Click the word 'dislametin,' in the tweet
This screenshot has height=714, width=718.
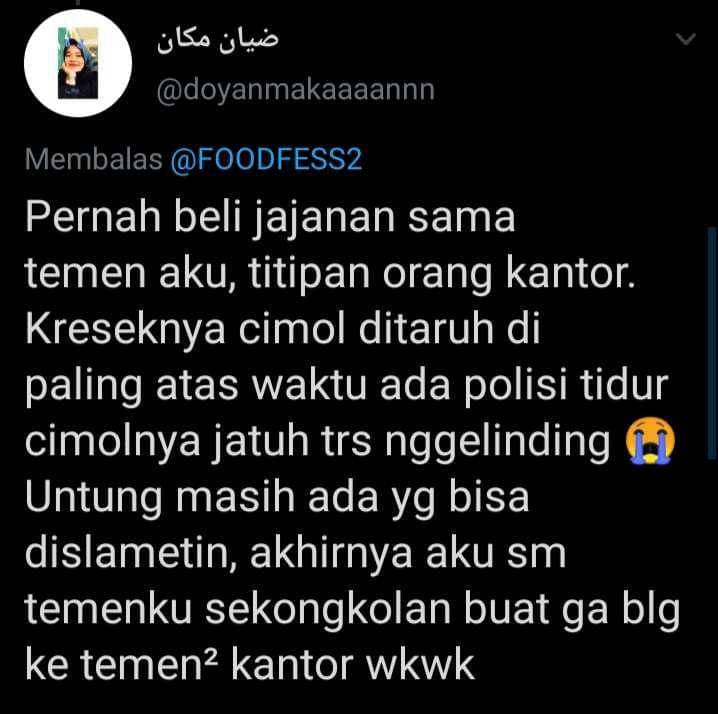point(131,553)
